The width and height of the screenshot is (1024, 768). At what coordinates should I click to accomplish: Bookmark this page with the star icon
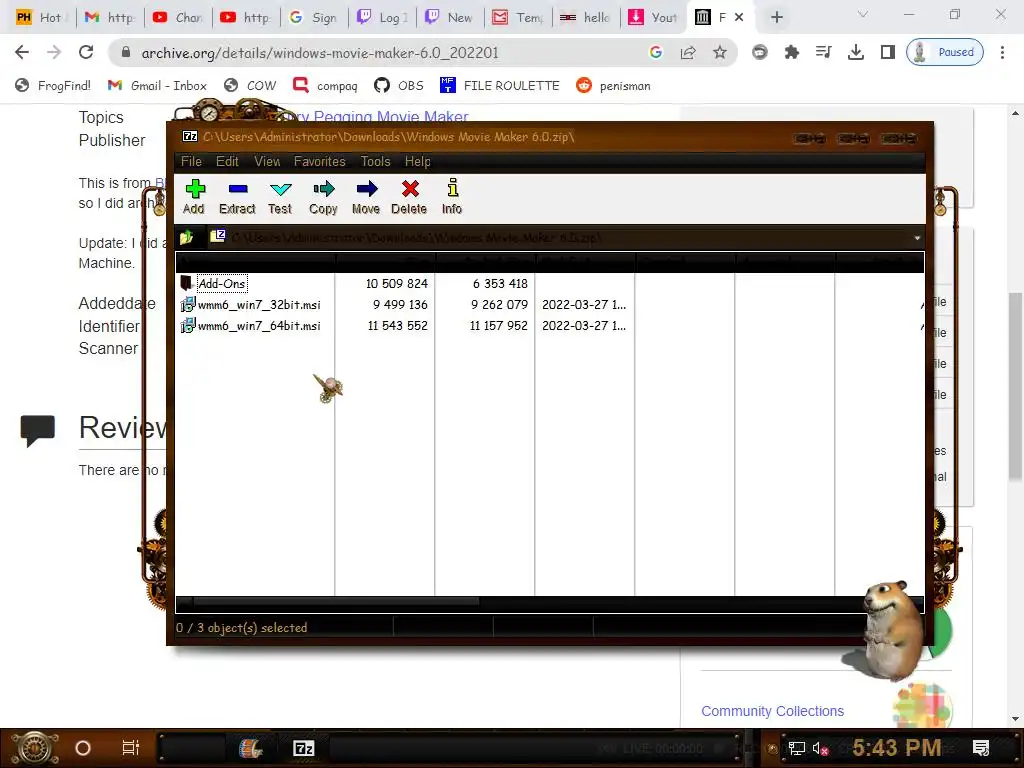point(720,52)
